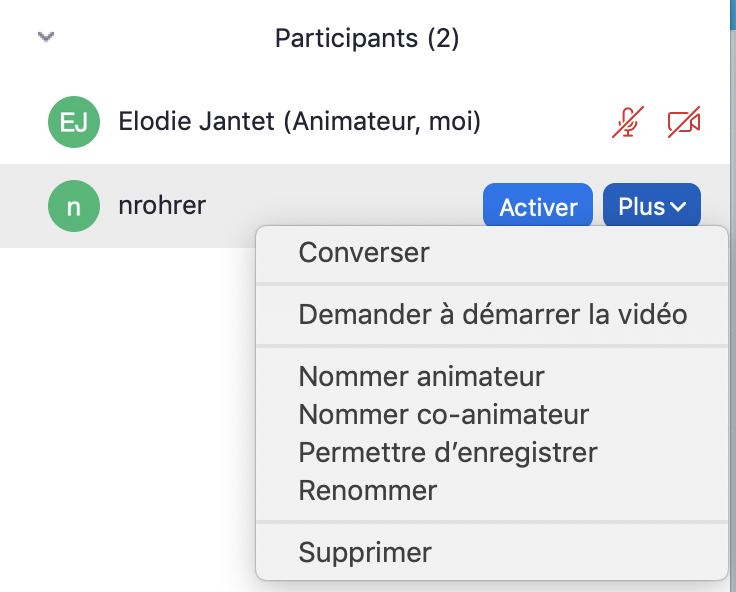Select Converser from the menu

point(364,253)
